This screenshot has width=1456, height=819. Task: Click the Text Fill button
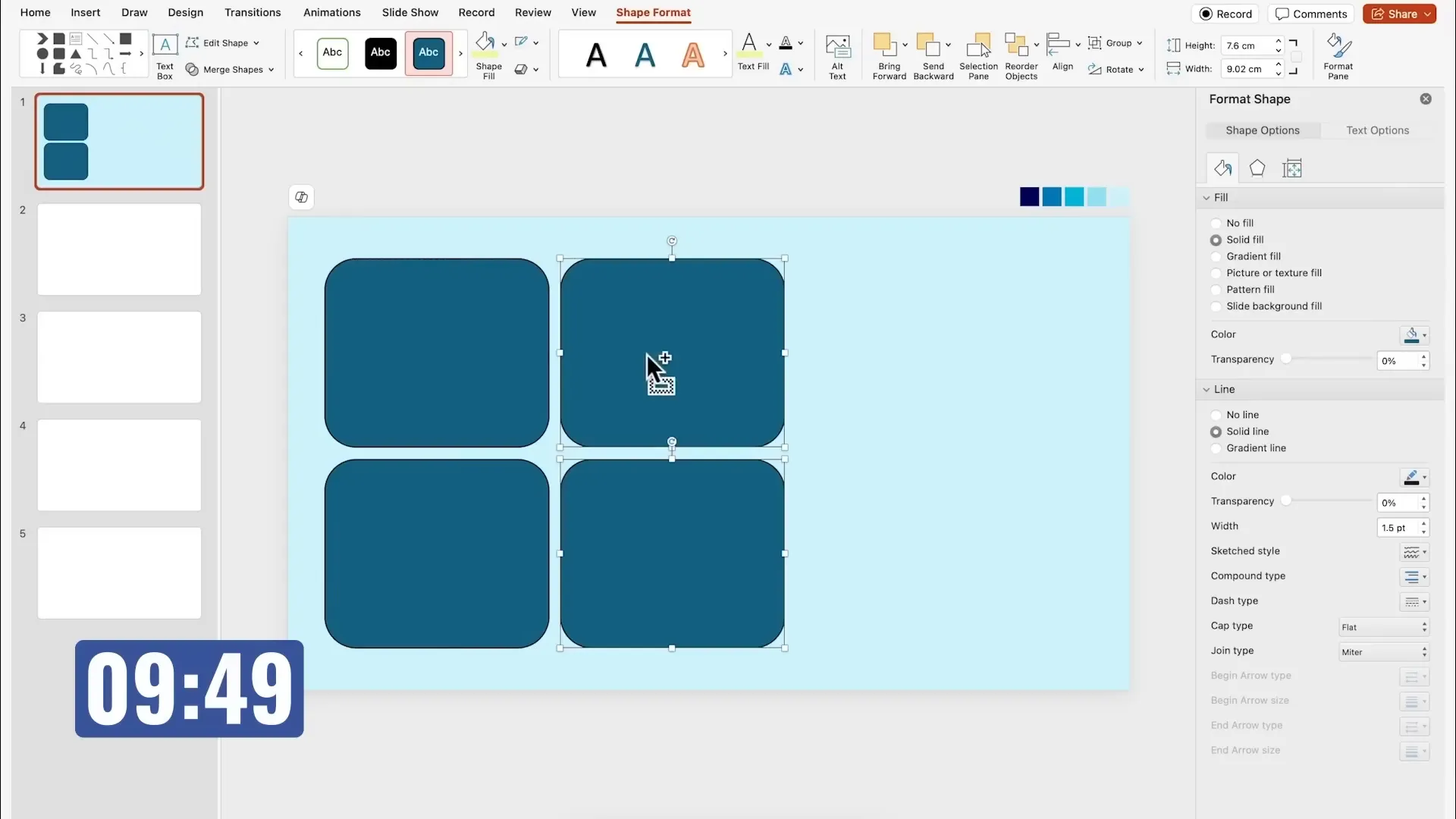click(752, 52)
